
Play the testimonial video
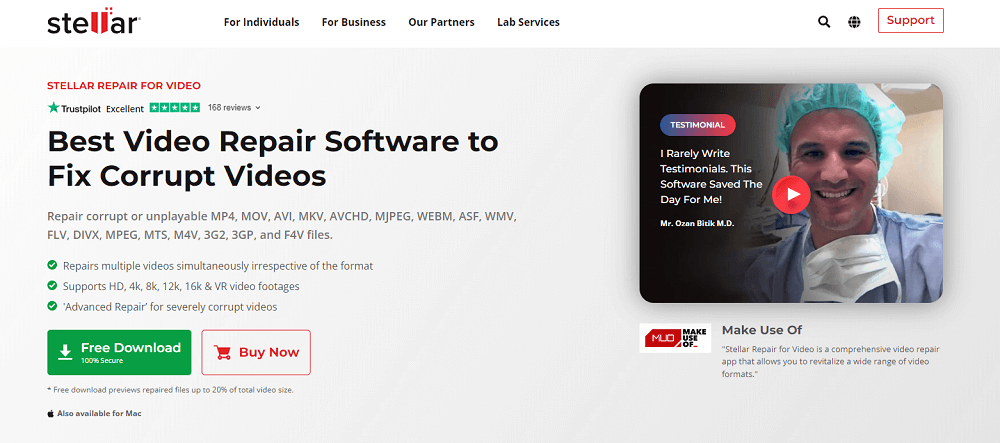[791, 194]
